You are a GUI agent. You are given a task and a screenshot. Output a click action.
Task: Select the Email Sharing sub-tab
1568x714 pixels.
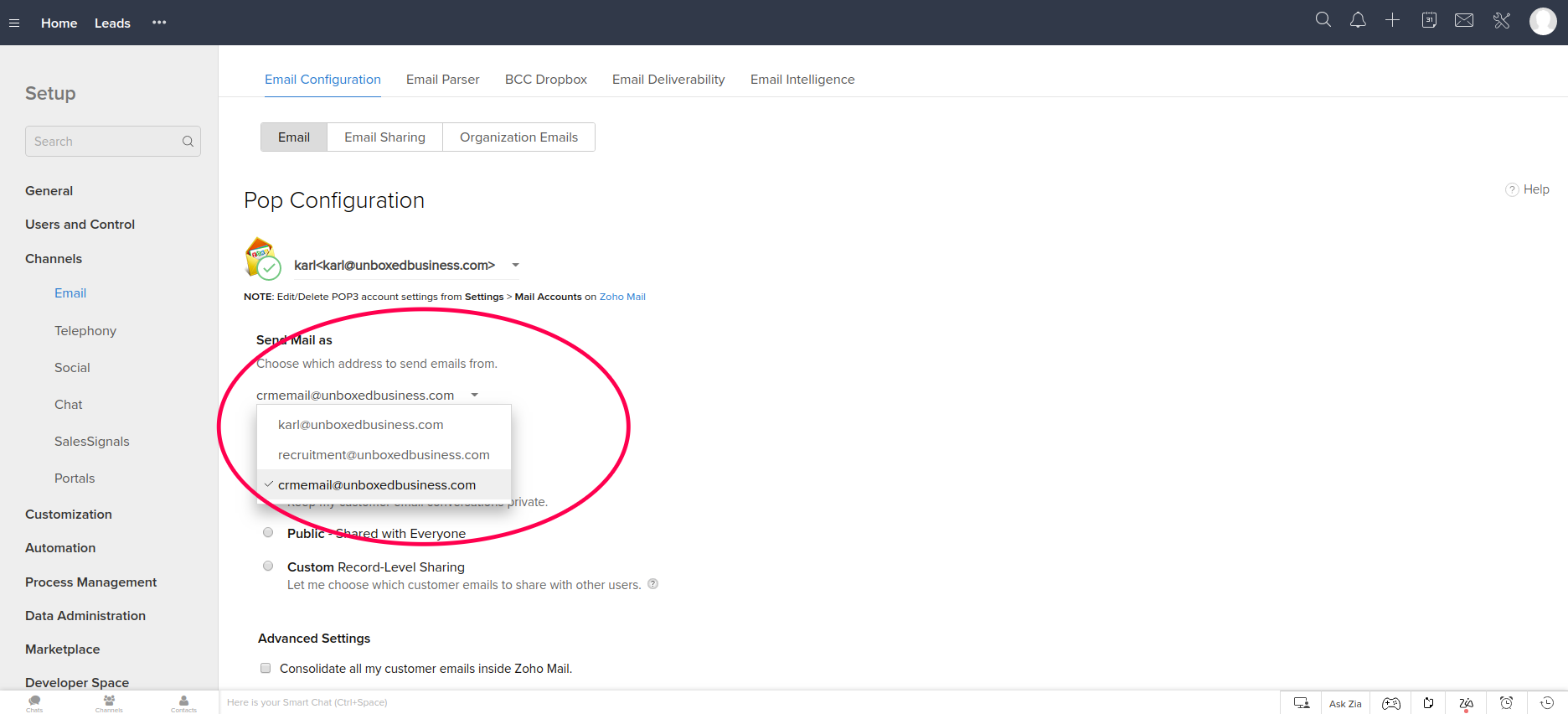coord(384,137)
